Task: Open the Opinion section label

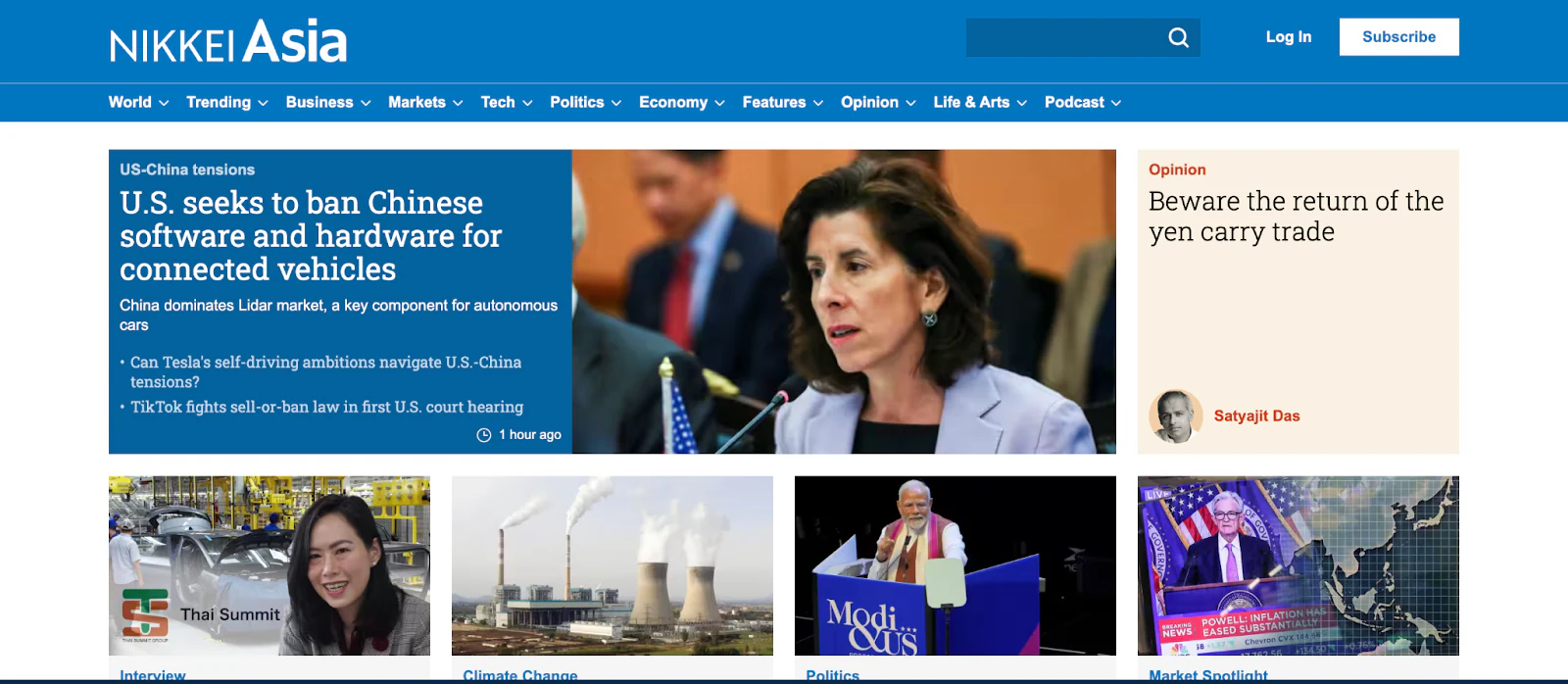Action: [x=1177, y=170]
